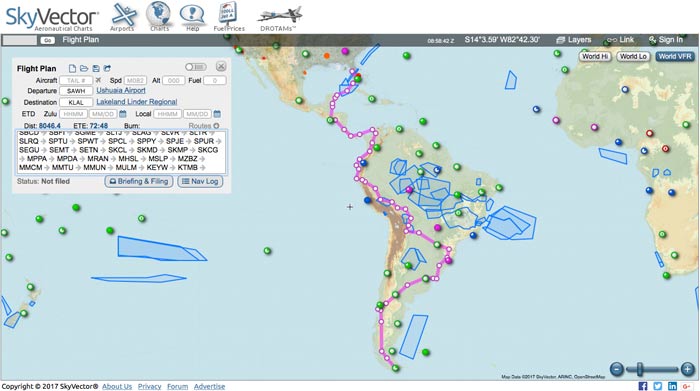Share the flight plan via export icon
The height and width of the screenshot is (391, 700).
(x=107, y=68)
